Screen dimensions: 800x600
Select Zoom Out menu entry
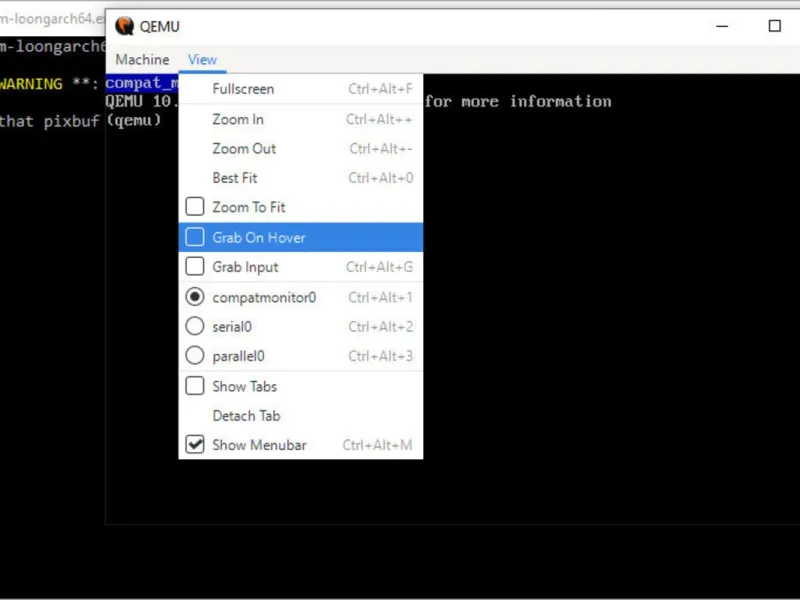[301, 148]
